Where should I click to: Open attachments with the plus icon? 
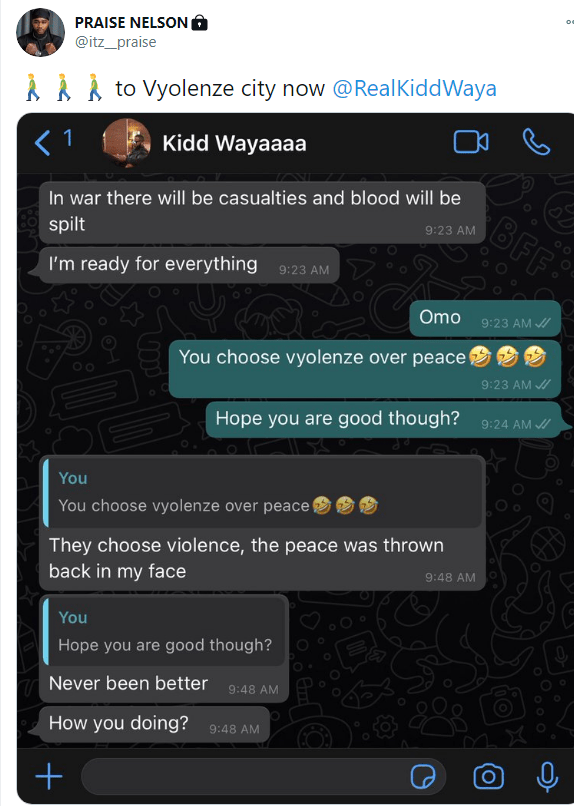[49, 776]
